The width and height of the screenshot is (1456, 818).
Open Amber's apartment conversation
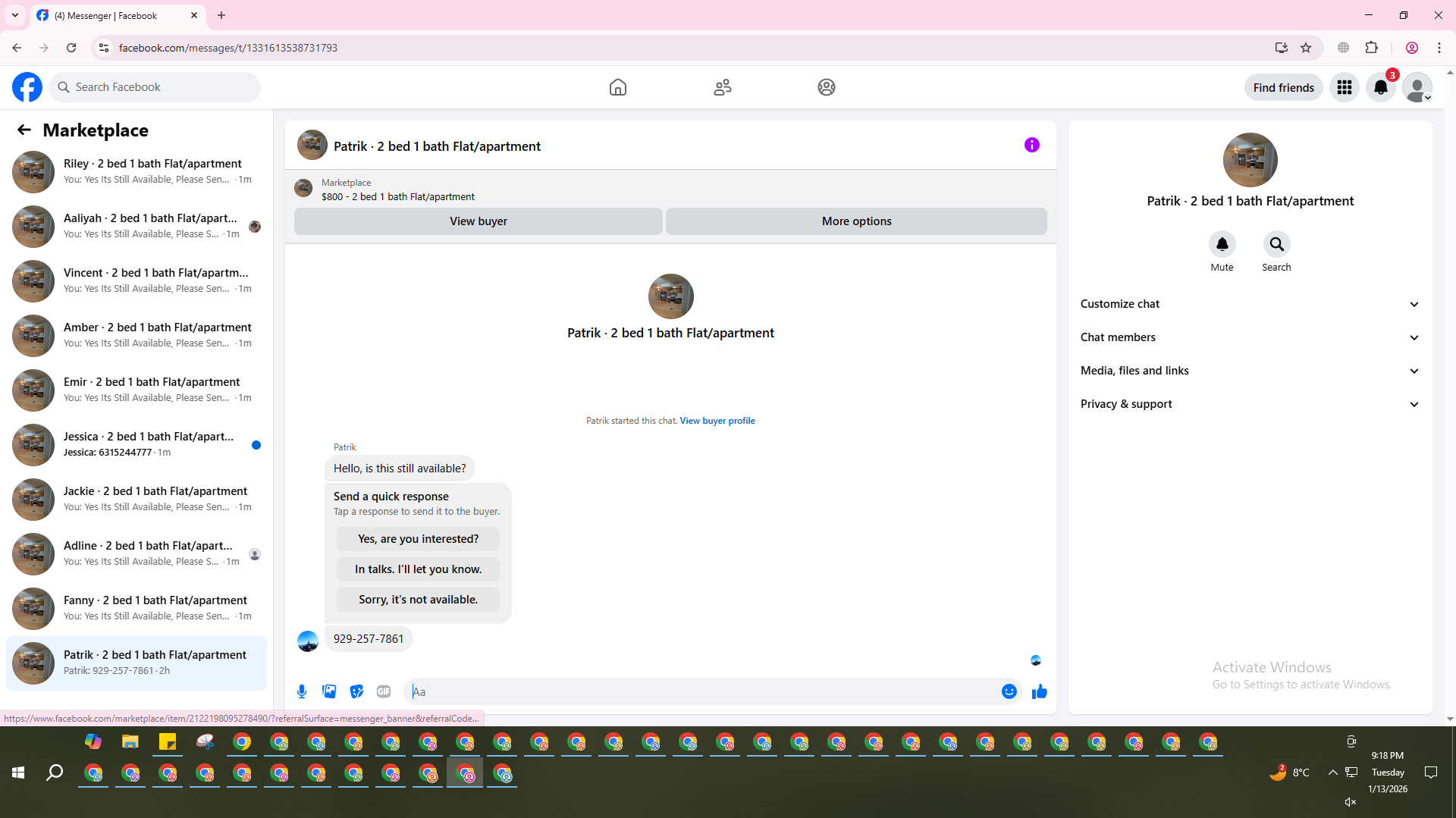point(136,335)
